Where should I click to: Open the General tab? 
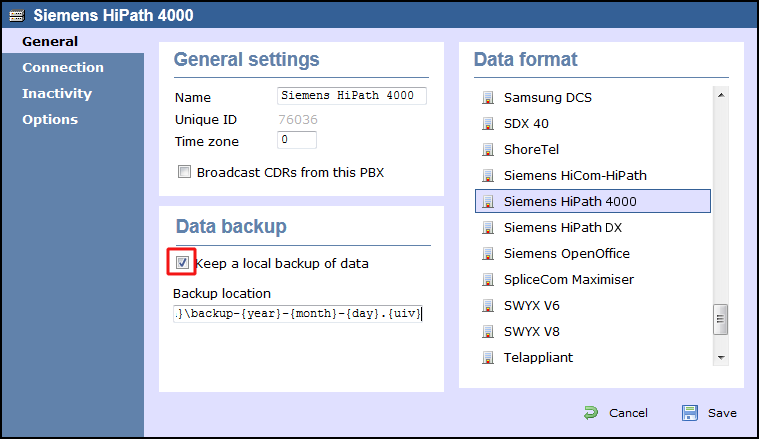tap(73, 42)
